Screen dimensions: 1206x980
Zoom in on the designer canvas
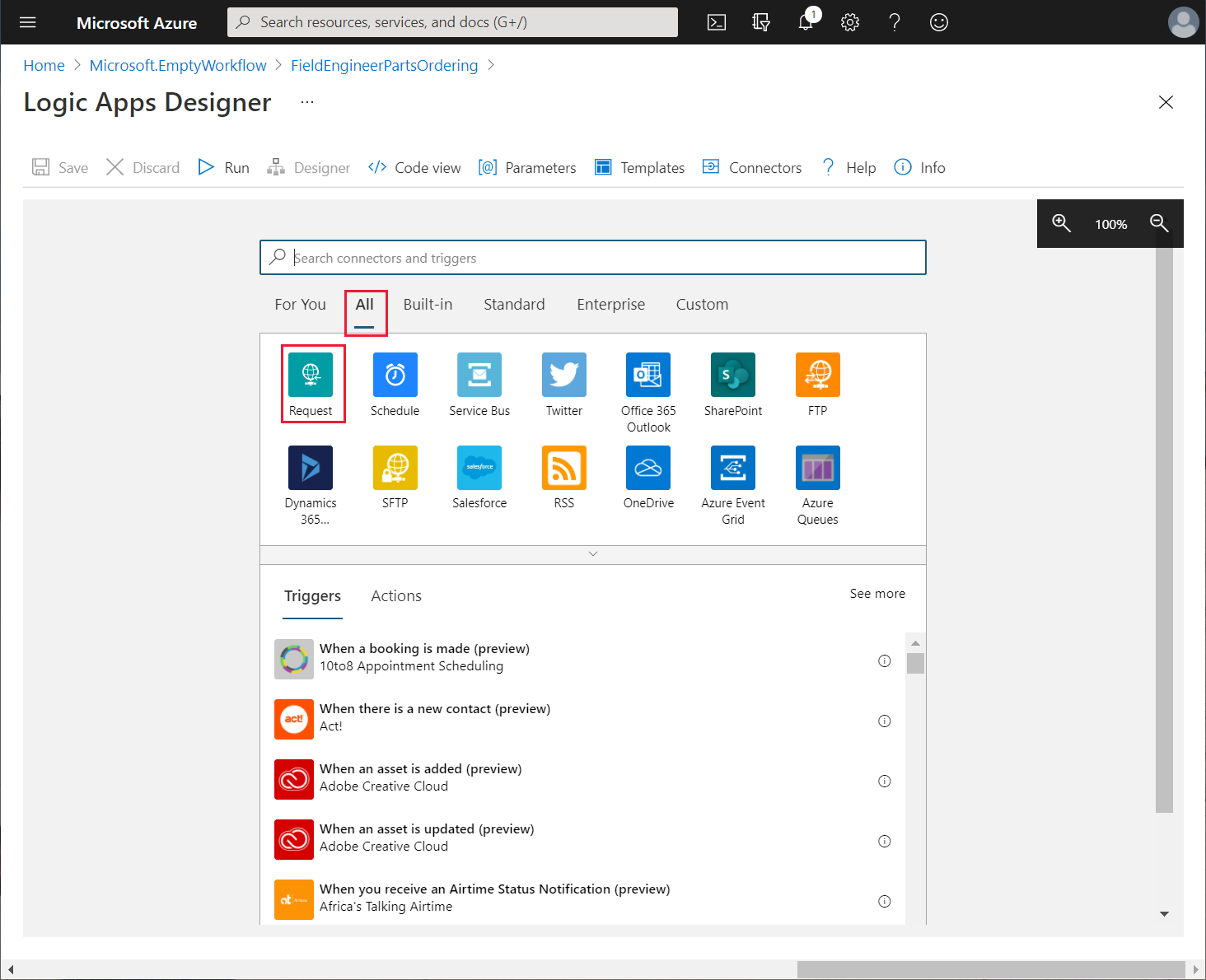[x=1061, y=223]
